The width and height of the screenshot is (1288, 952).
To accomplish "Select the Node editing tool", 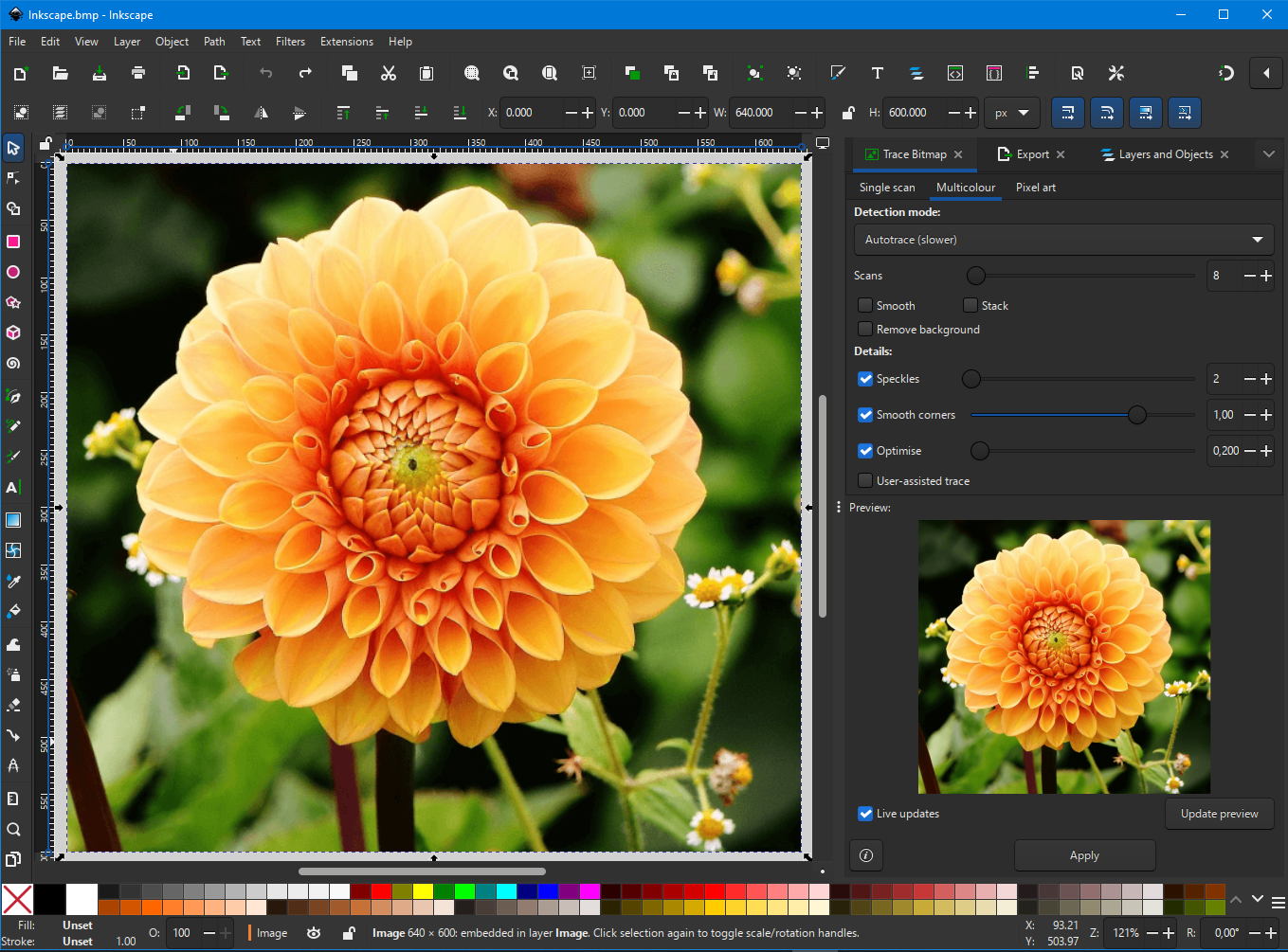I will click(14, 178).
